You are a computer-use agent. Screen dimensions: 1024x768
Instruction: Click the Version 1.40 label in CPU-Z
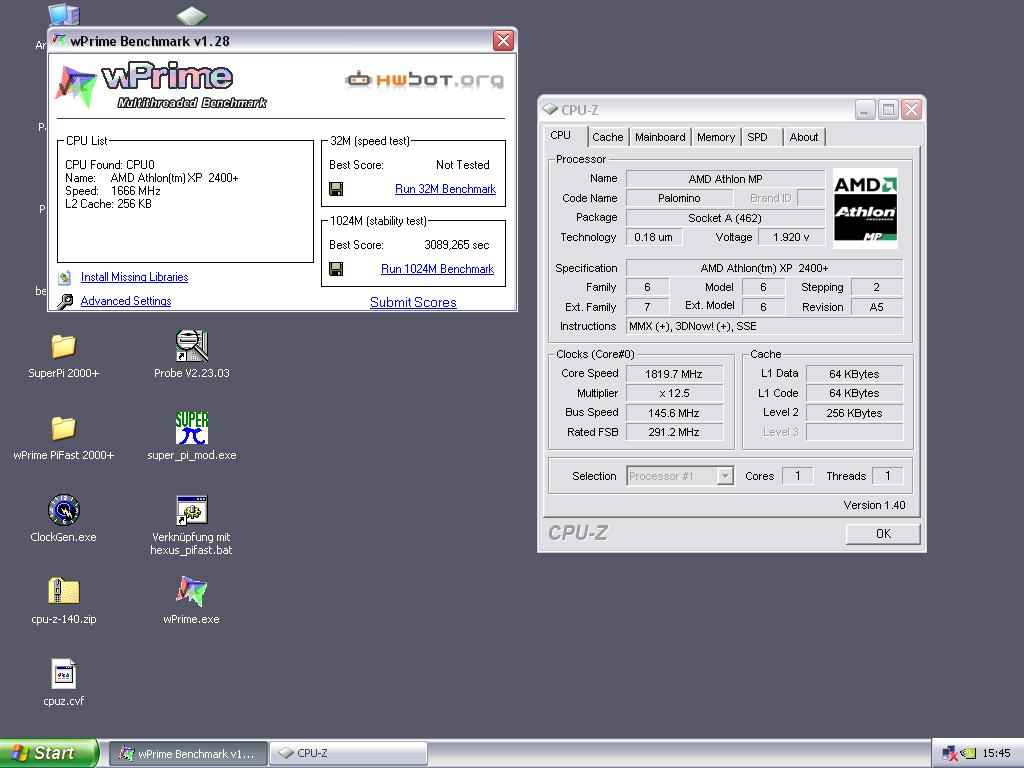click(874, 505)
